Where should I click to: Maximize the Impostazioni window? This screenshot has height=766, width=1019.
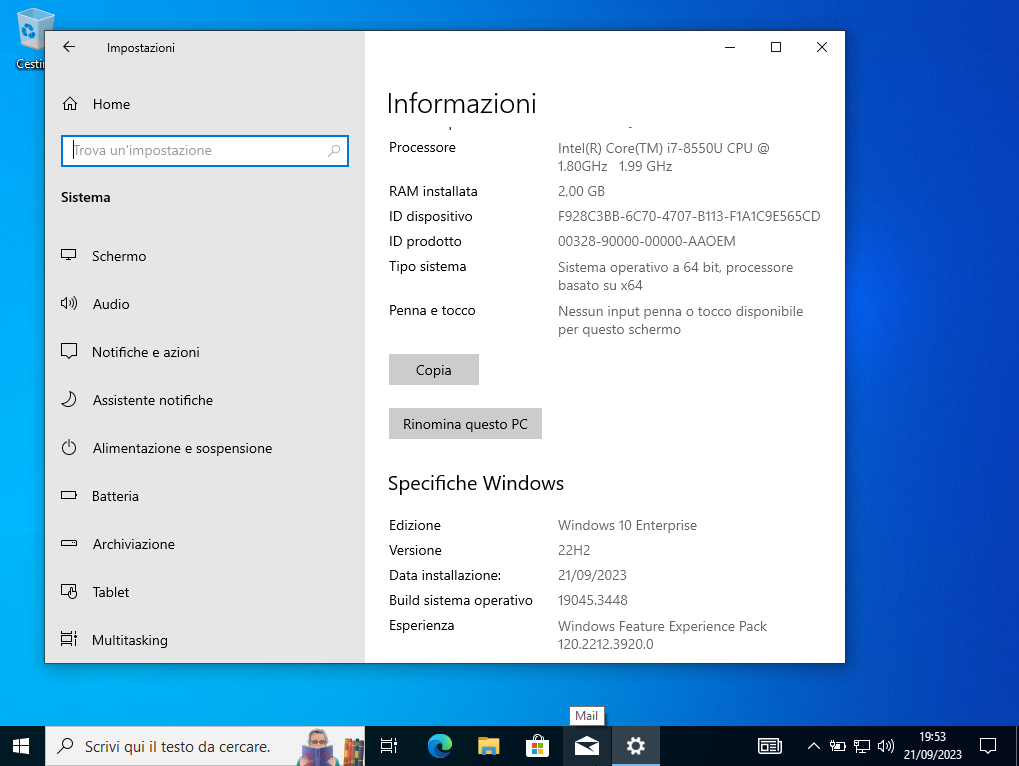(x=775, y=47)
